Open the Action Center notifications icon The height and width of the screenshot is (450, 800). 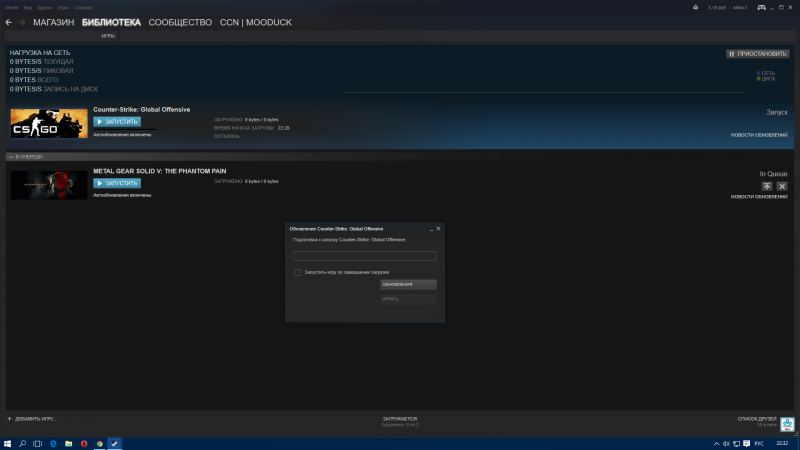coord(746,444)
